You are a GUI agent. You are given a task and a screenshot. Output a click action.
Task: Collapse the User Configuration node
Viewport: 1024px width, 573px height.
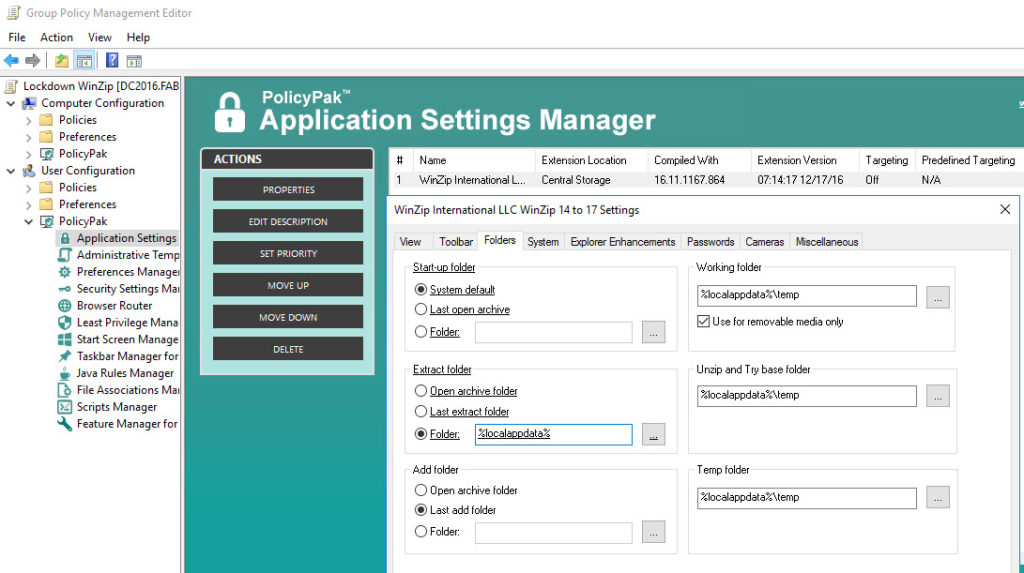click(x=10, y=171)
